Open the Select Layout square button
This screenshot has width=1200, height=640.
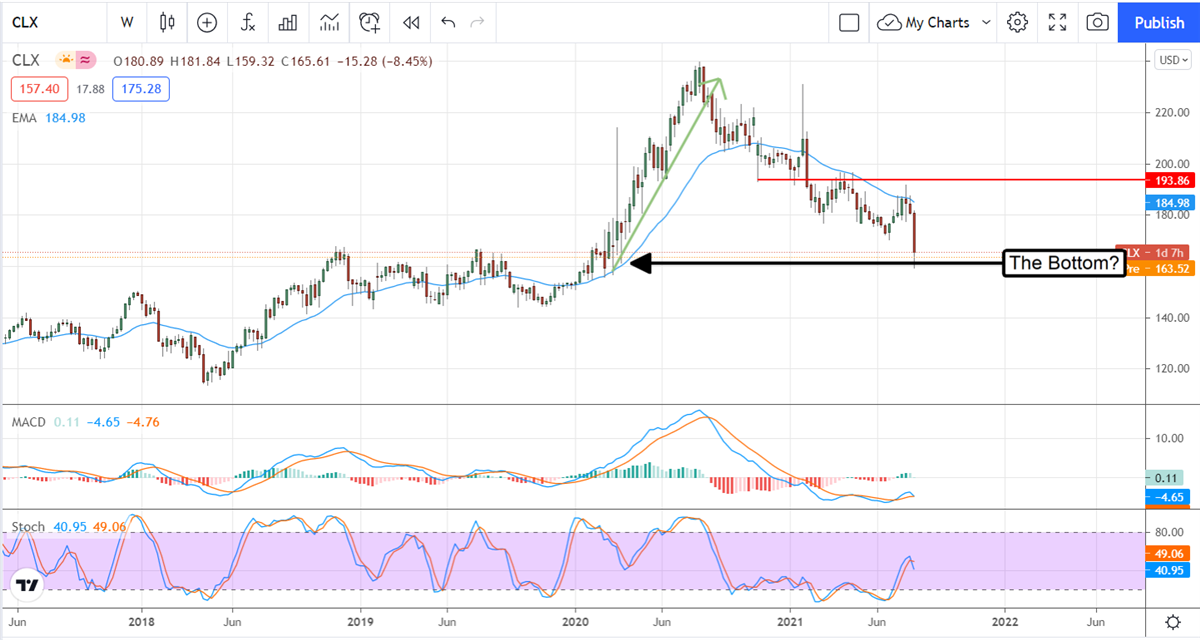[x=849, y=22]
